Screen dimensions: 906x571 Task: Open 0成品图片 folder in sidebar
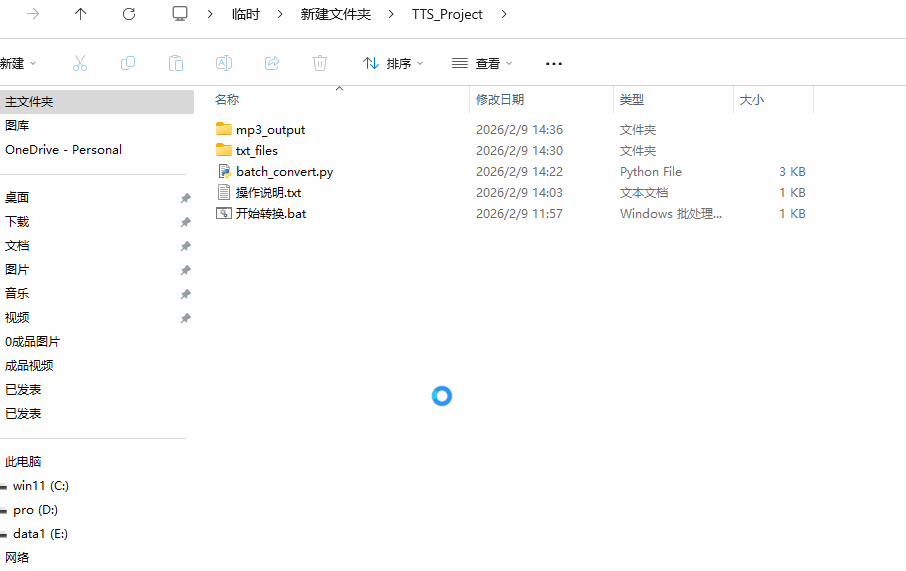(32, 342)
